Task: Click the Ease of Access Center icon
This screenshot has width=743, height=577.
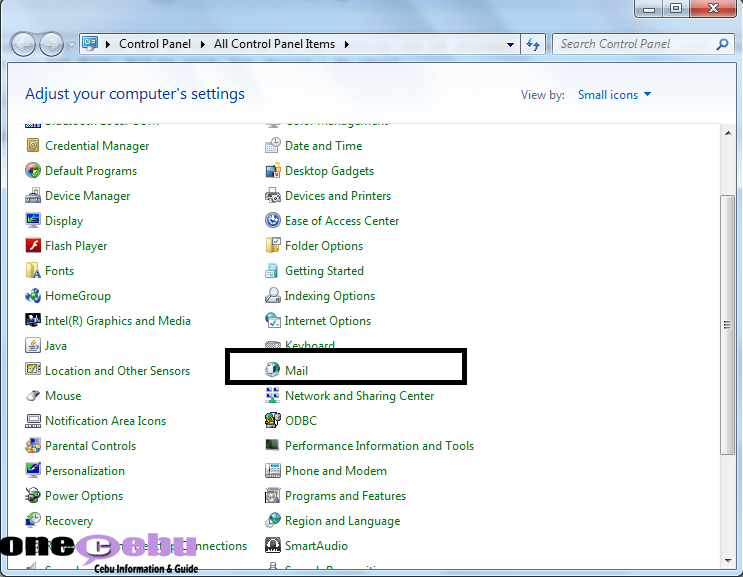Action: (x=272, y=220)
